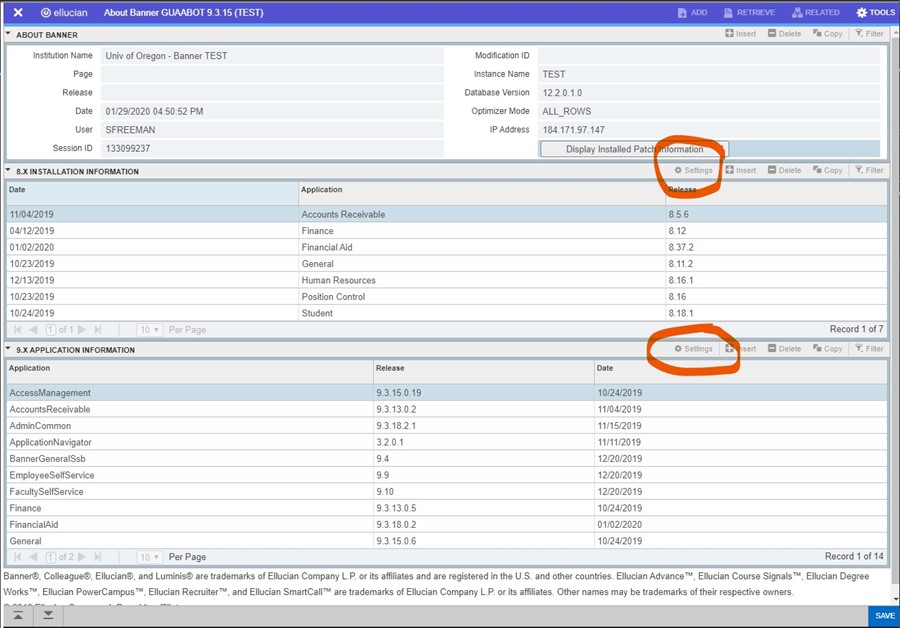Select the Position Control row
900x628 pixels.
[447, 297]
